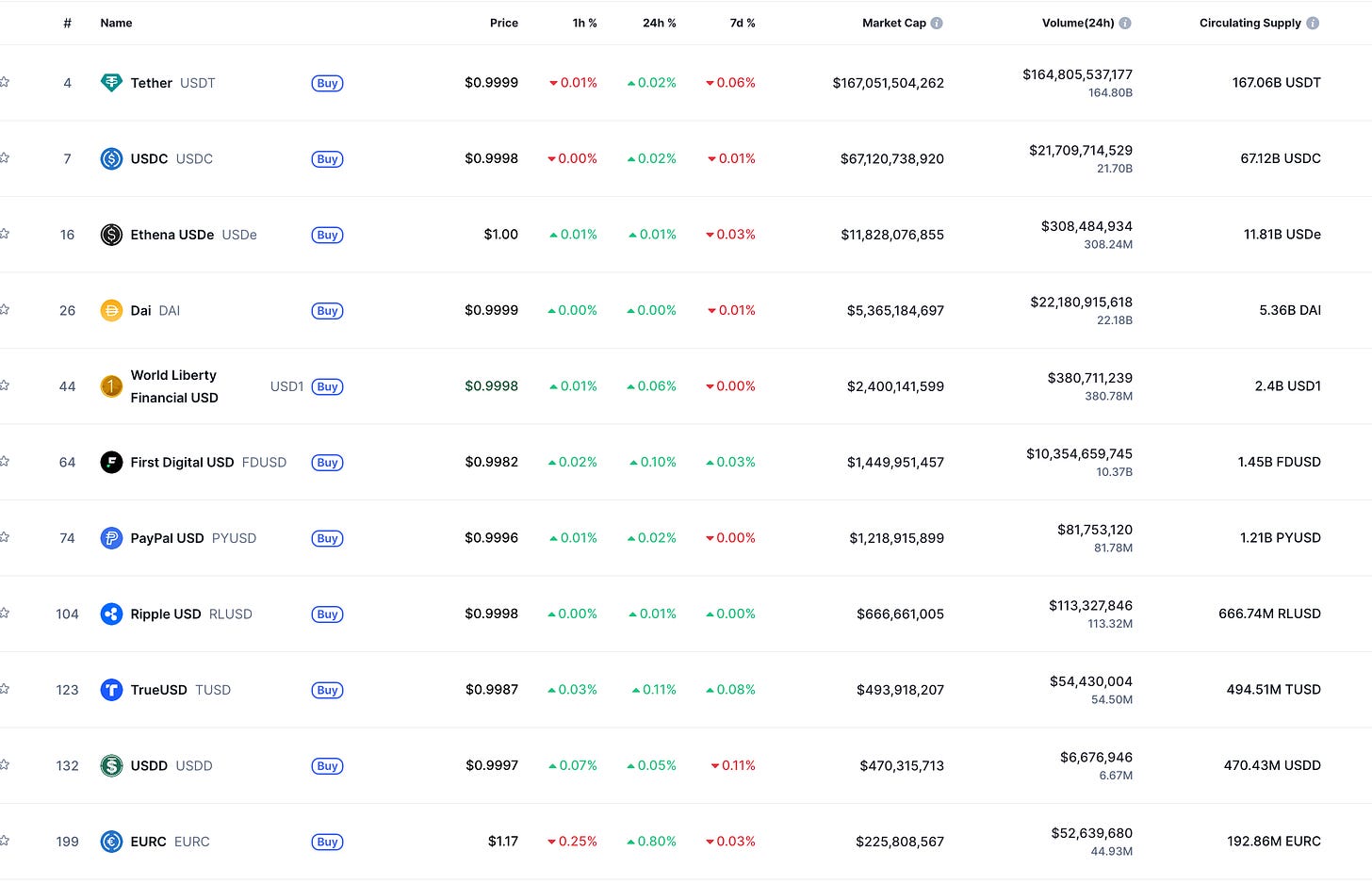Click the Ripple USD logo icon

pos(111,614)
